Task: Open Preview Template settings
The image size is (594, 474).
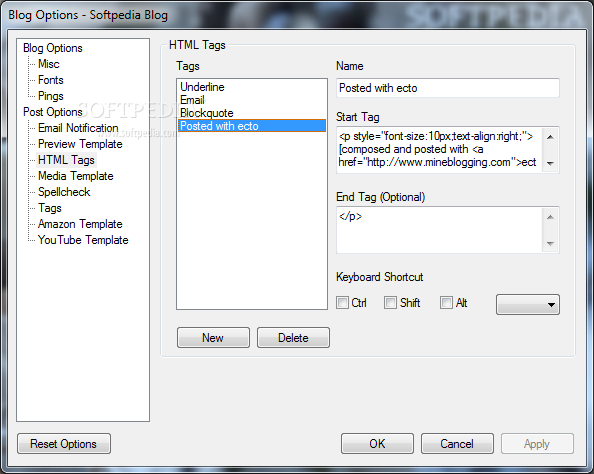Action: pos(80,144)
